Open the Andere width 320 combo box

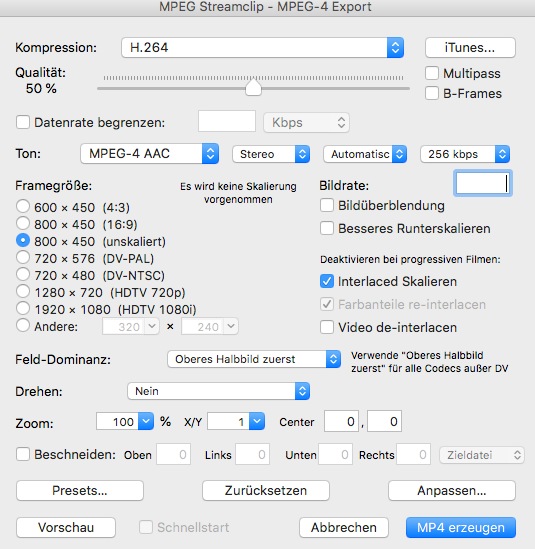tap(131, 327)
